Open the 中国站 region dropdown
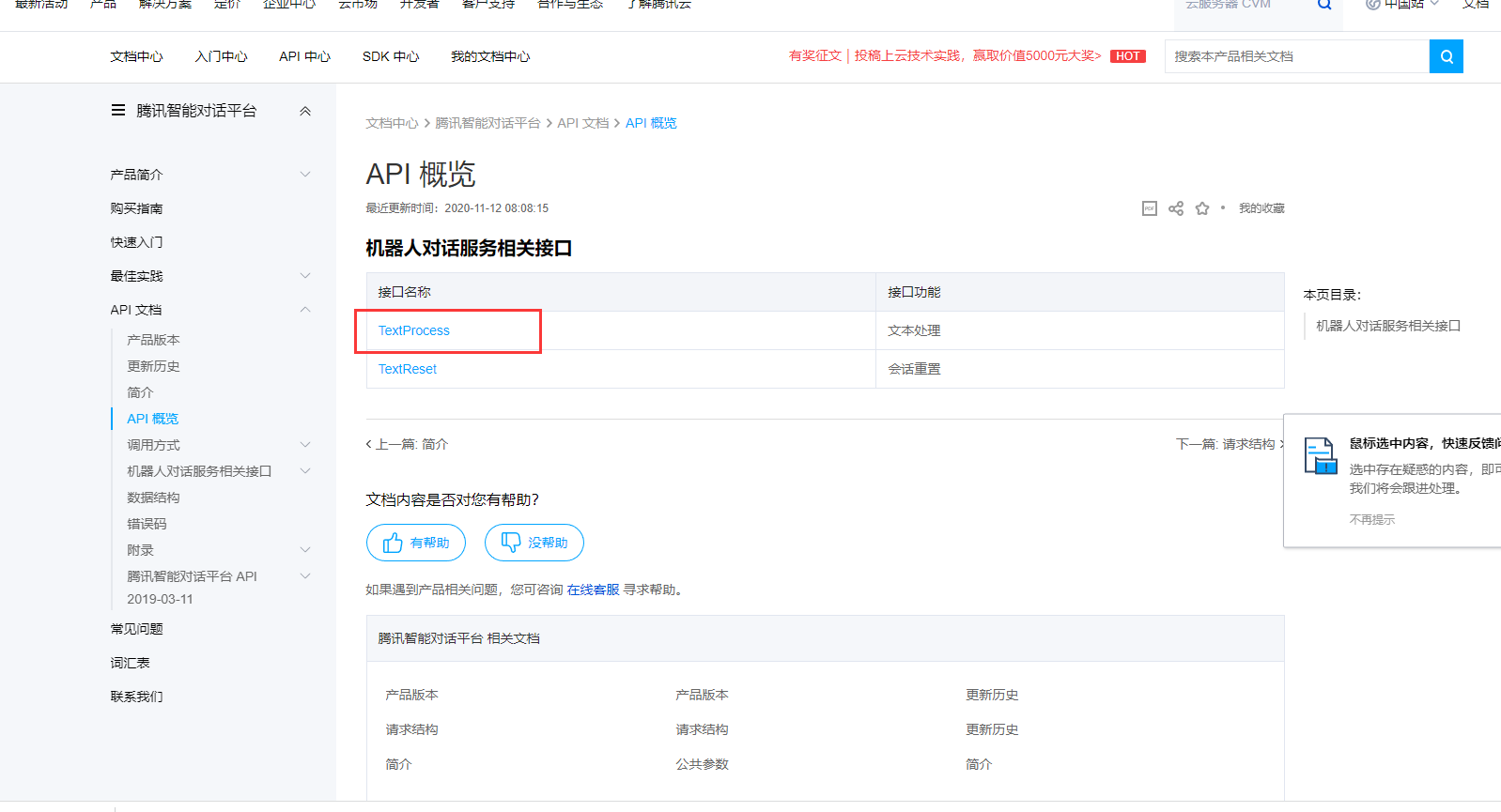1501x812 pixels. [1401, 5]
